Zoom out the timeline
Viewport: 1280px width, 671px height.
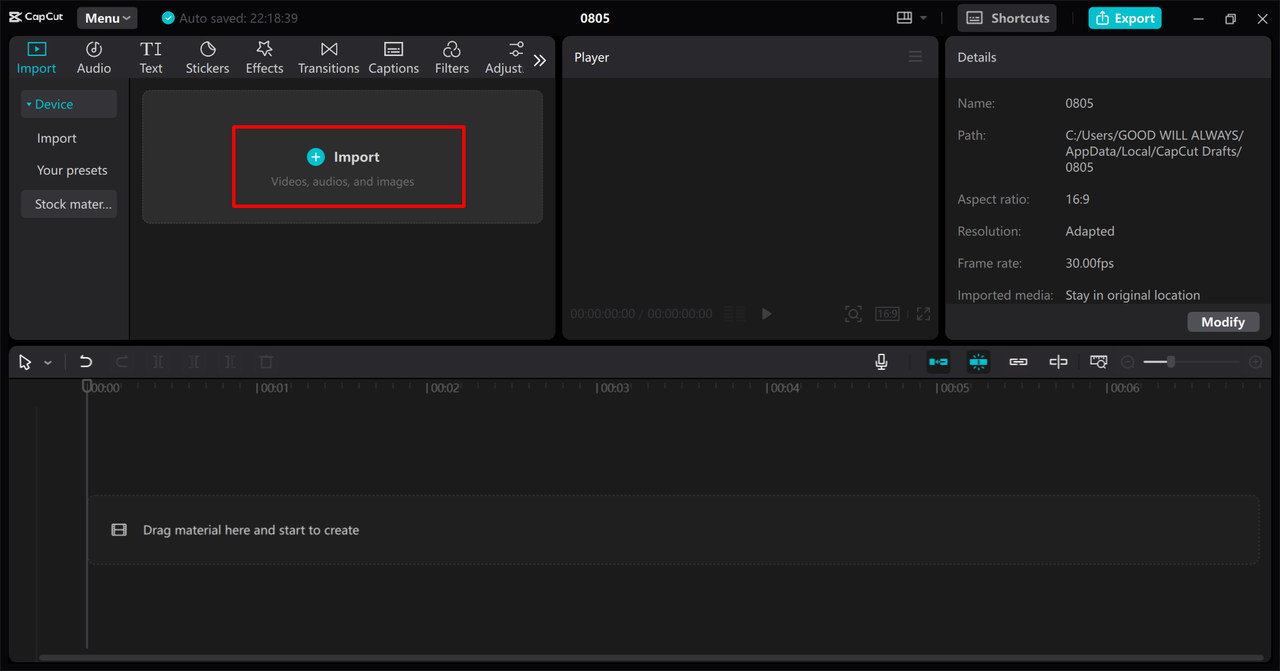pos(1128,362)
